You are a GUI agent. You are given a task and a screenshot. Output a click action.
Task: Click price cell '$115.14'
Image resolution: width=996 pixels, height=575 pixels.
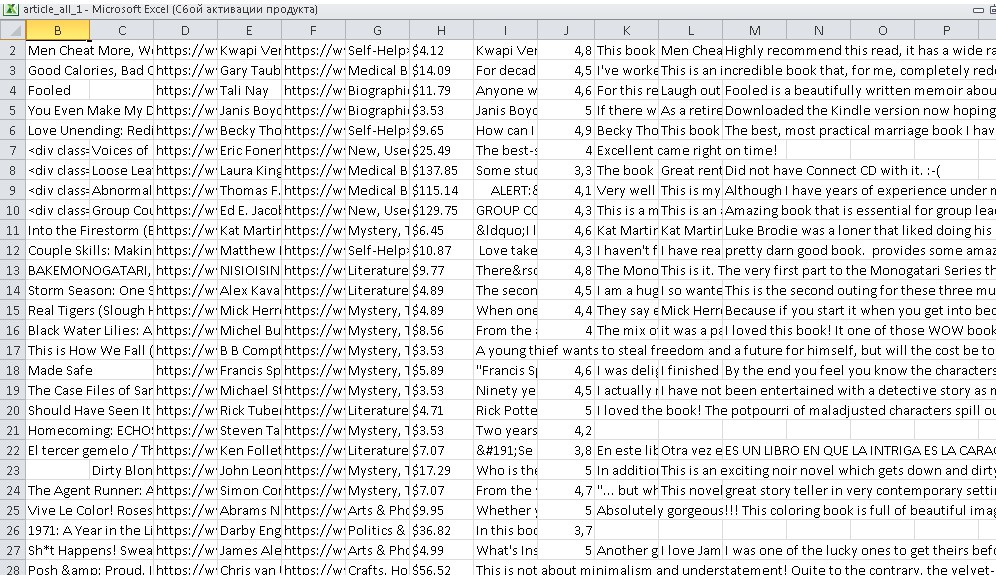[441, 191]
